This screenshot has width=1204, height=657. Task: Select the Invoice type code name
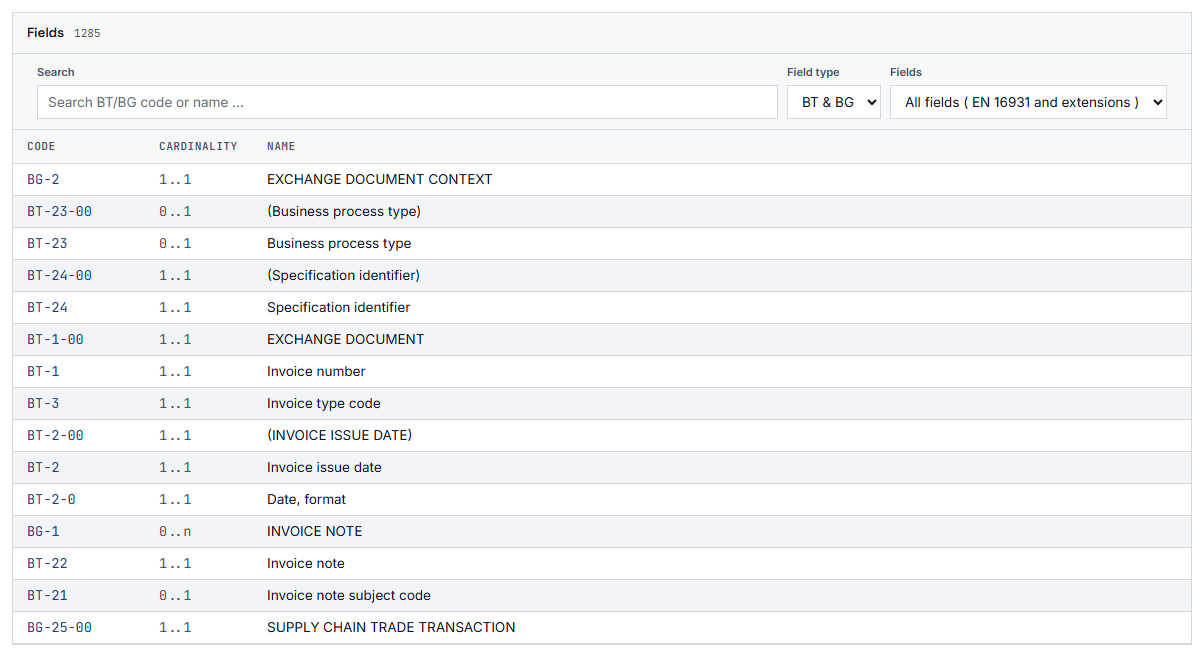[324, 403]
